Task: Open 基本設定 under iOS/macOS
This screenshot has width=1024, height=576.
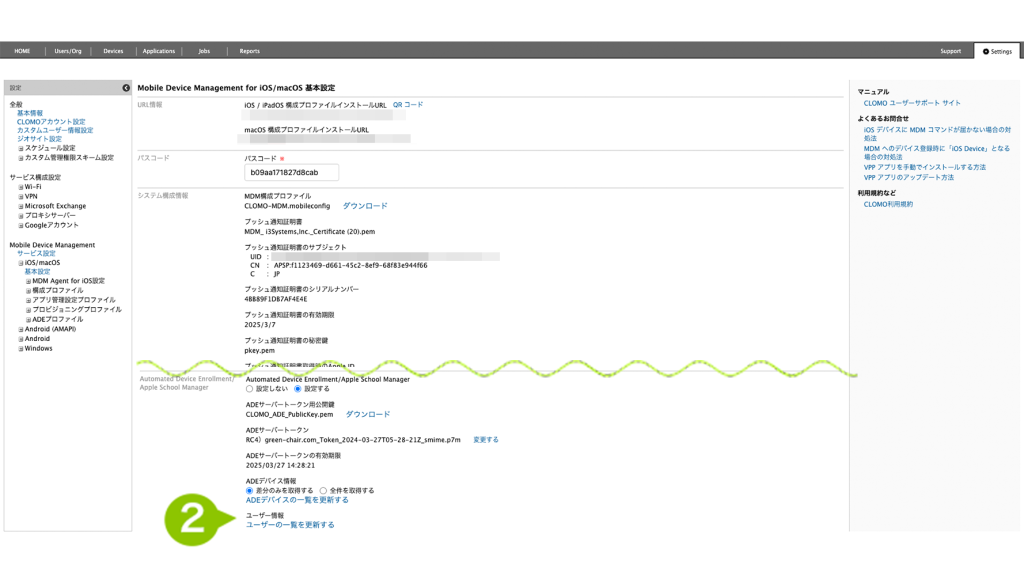Action: pyautogui.click(x=37, y=272)
